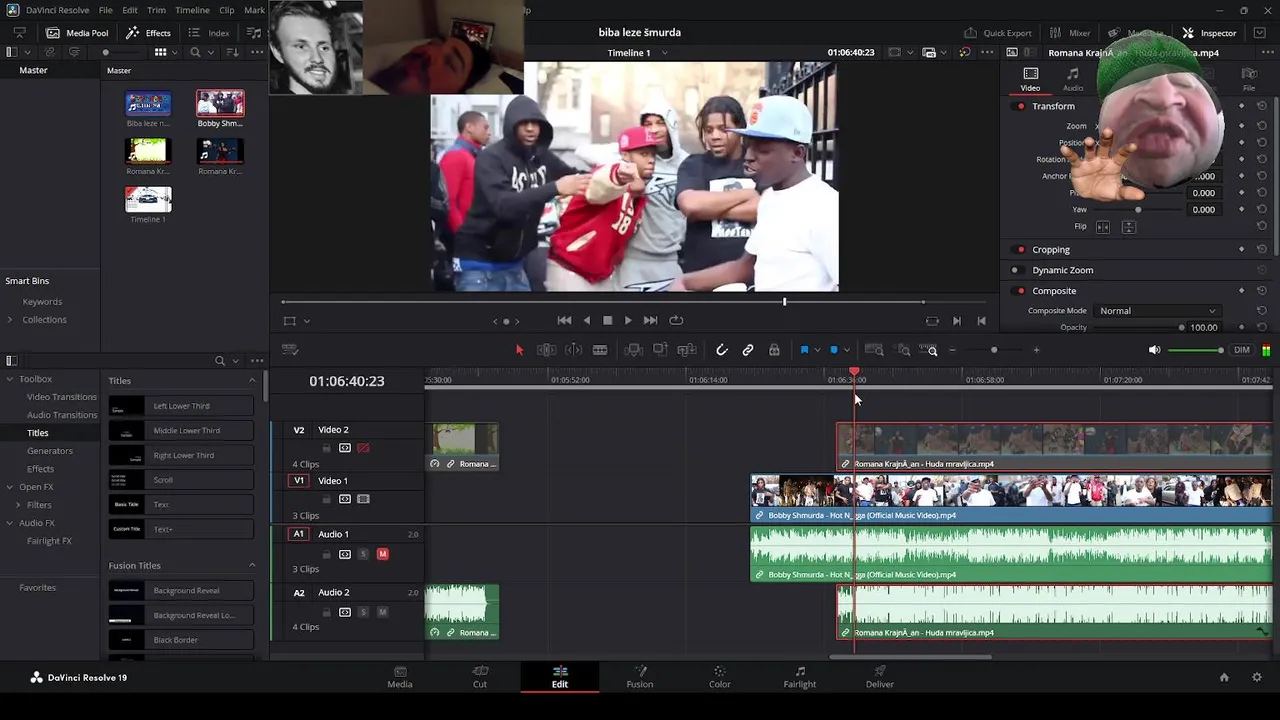
Task: Toggle timeline Snapping magnet
Action: pos(722,350)
